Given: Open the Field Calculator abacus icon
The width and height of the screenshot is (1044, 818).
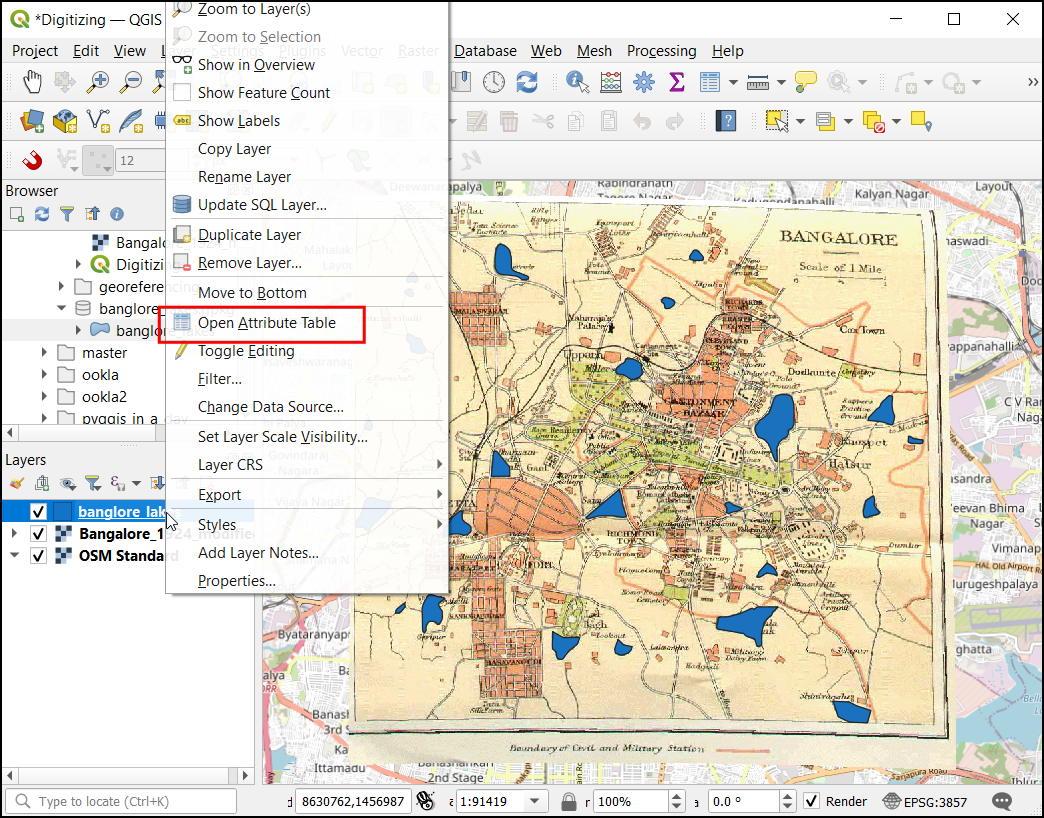Looking at the screenshot, I should coord(611,83).
